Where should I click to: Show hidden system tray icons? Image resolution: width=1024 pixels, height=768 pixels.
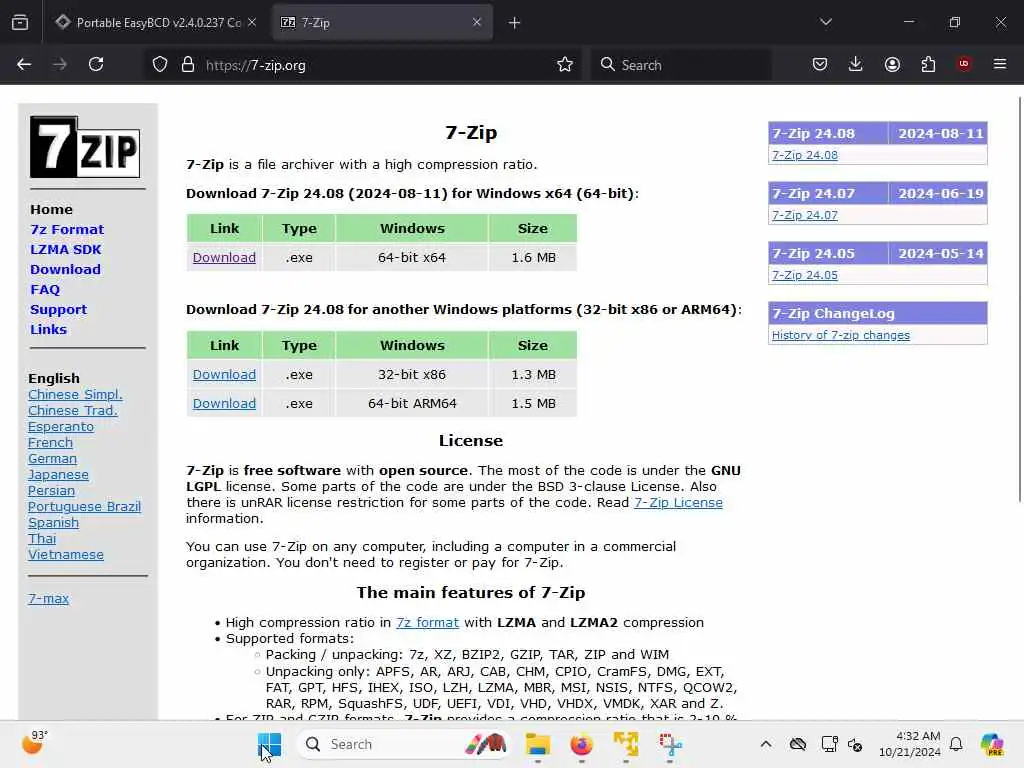766,744
